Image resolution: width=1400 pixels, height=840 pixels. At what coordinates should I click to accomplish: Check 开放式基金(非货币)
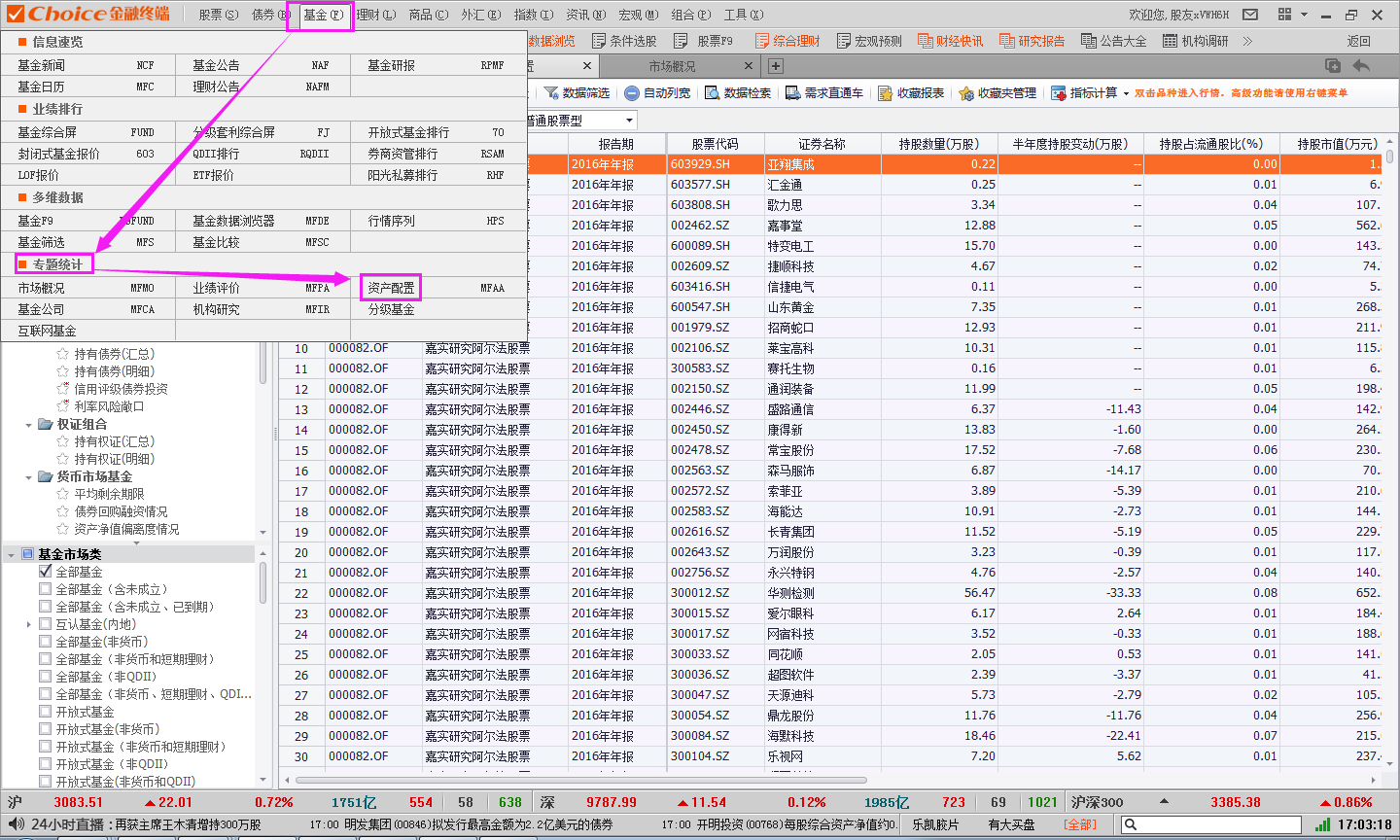tap(46, 729)
